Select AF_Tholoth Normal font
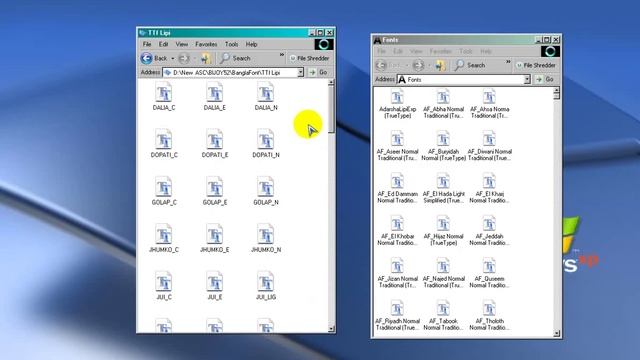The image size is (640, 360). pos(489,316)
